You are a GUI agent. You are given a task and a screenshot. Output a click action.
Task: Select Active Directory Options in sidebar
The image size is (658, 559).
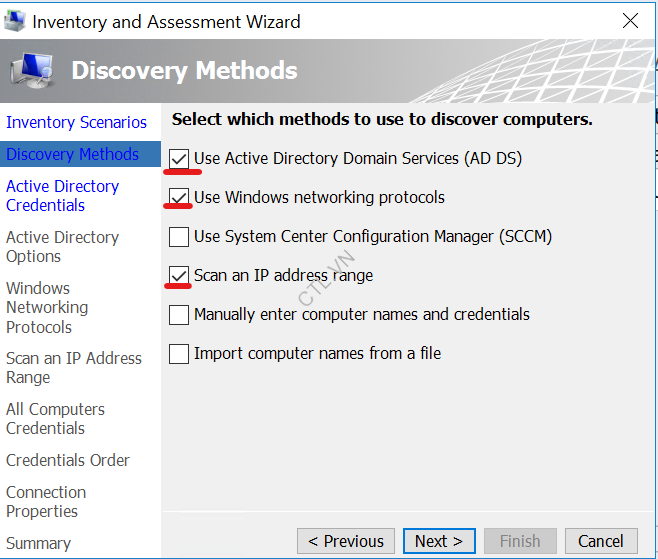pos(63,247)
